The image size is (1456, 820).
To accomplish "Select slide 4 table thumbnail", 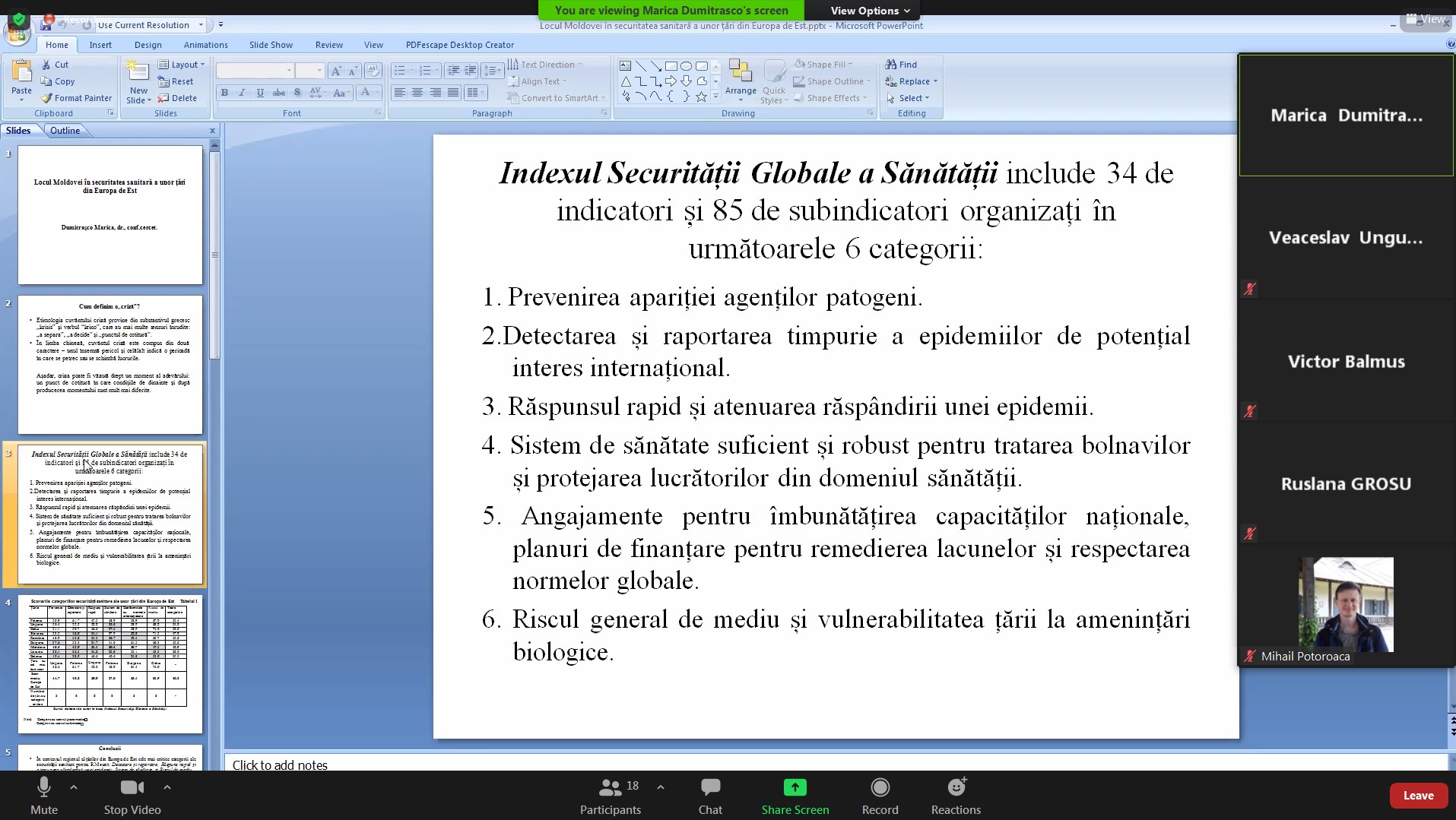I will [x=110, y=663].
